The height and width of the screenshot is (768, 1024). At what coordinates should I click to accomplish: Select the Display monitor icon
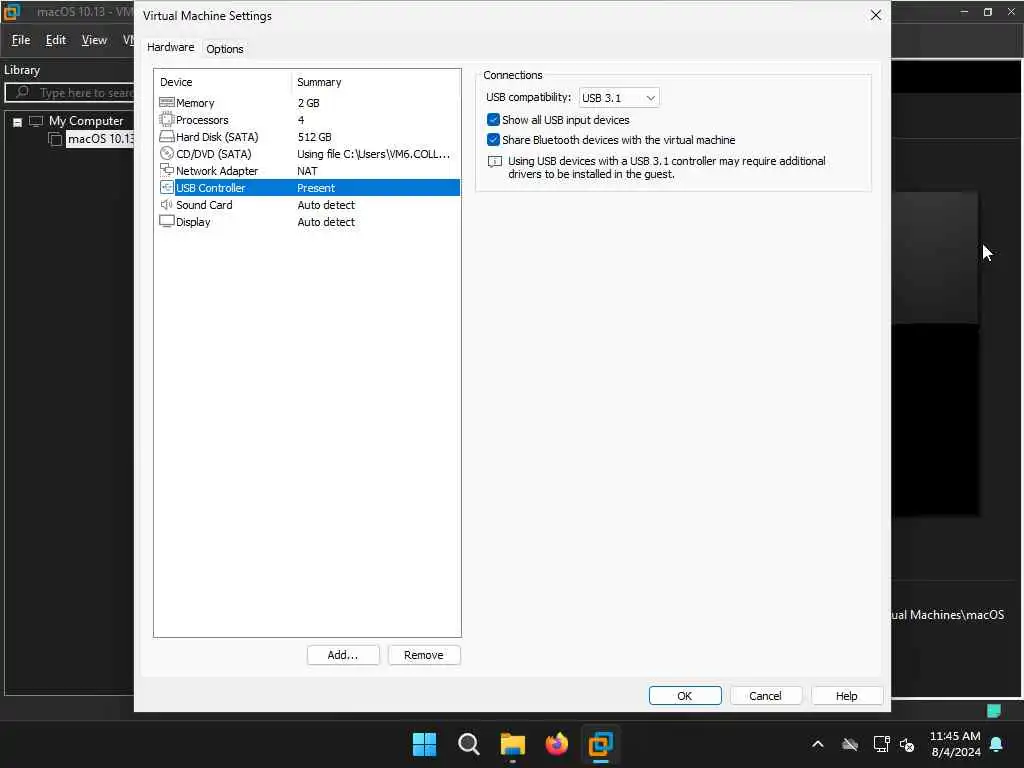[x=167, y=221]
